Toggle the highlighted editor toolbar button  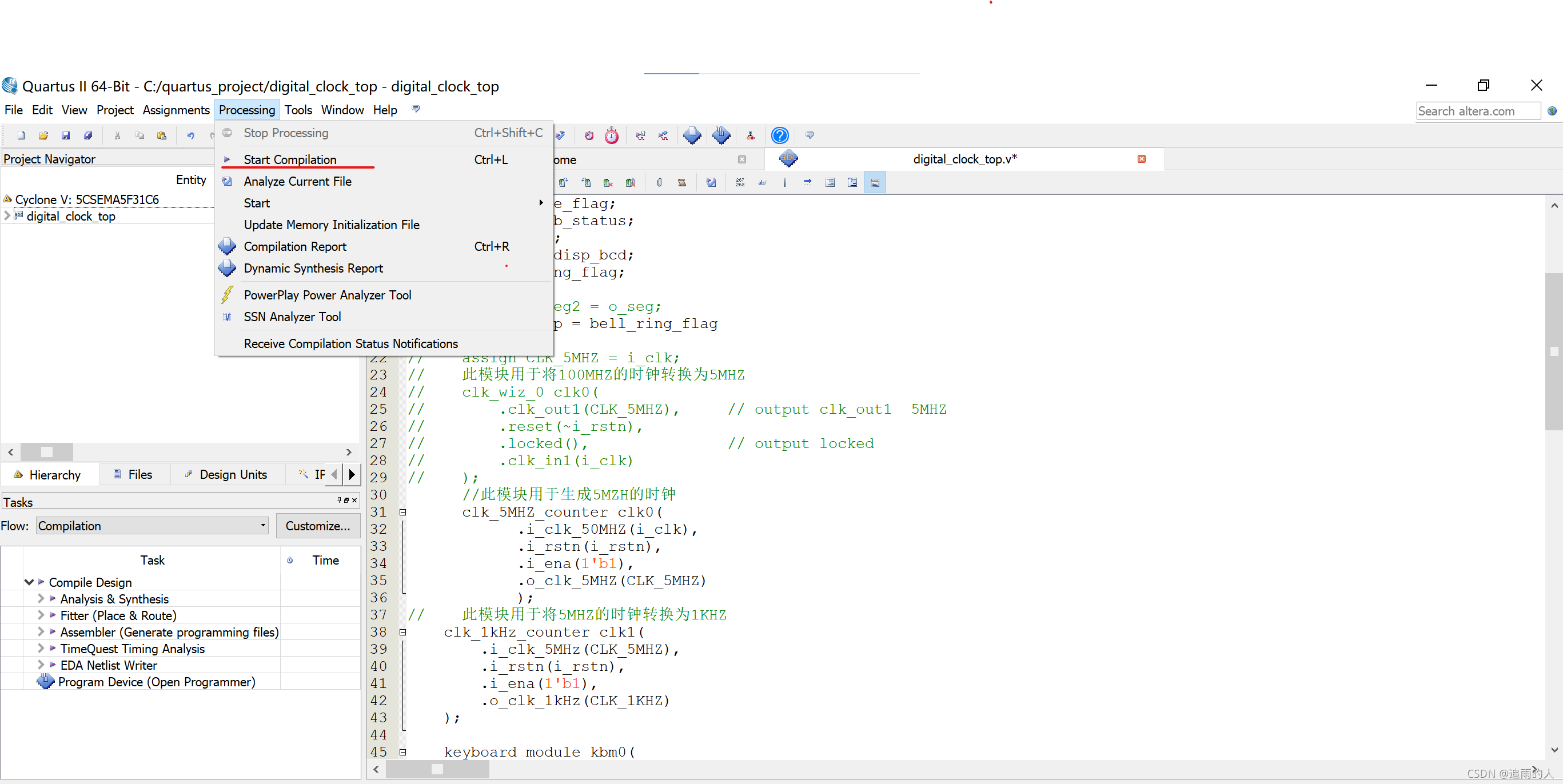(x=874, y=182)
